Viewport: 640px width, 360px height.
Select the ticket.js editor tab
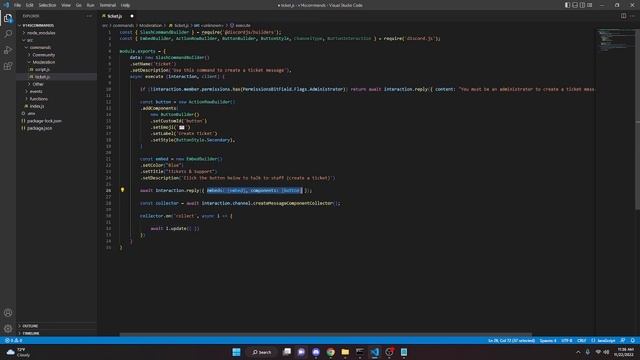[118, 16]
